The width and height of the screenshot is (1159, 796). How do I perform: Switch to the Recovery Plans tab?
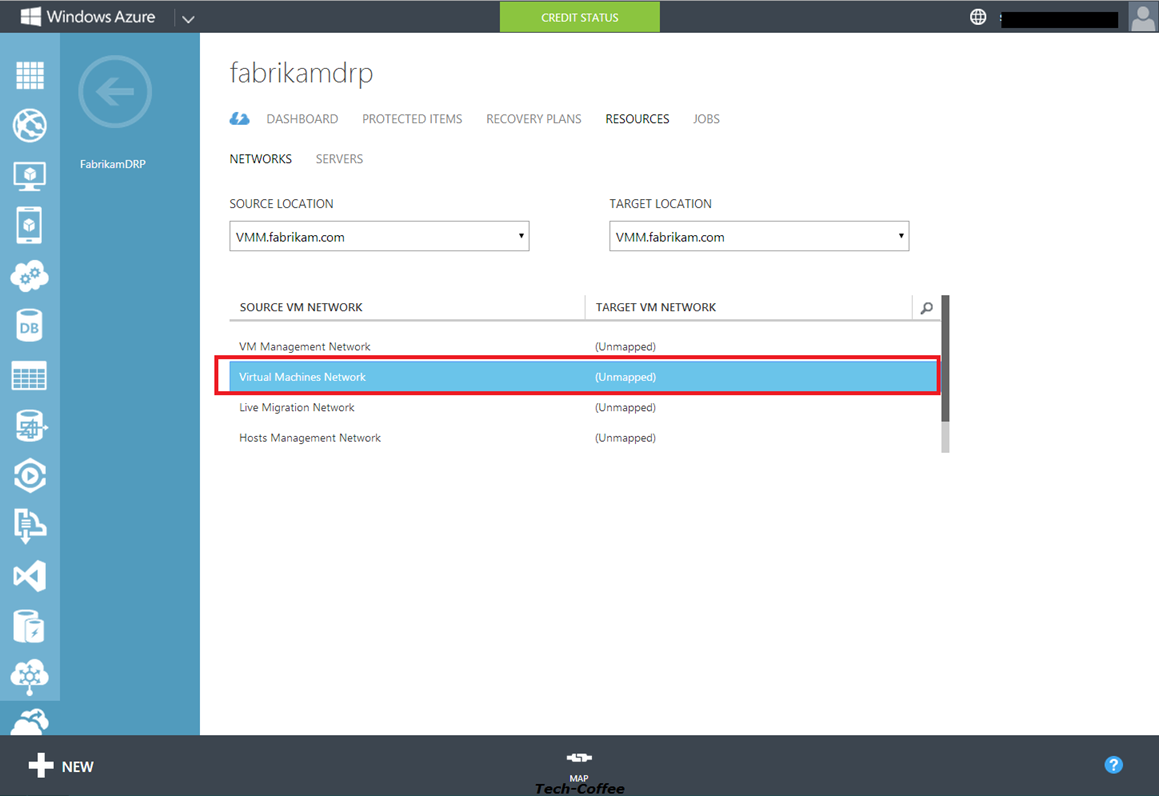point(534,119)
